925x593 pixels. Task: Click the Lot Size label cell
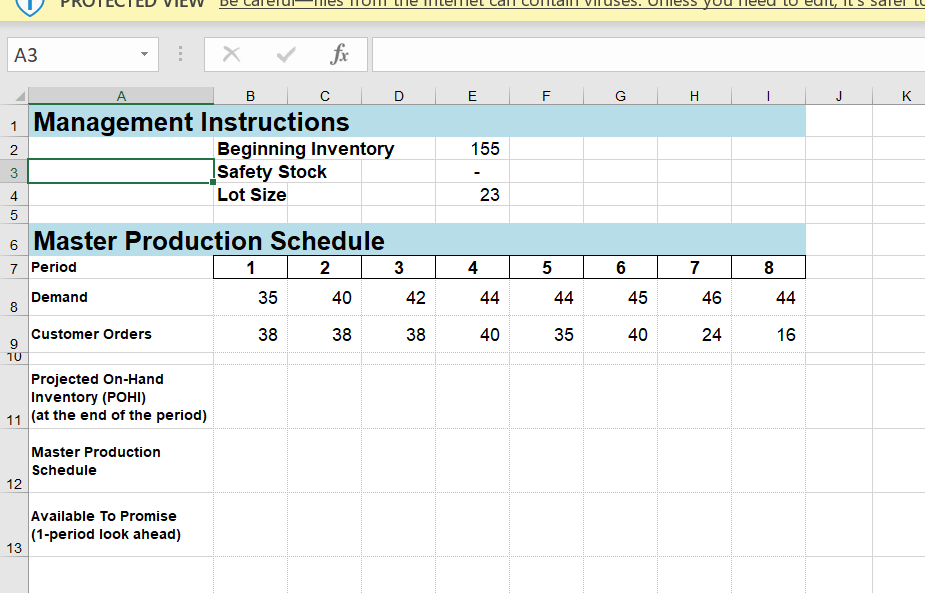(x=252, y=195)
